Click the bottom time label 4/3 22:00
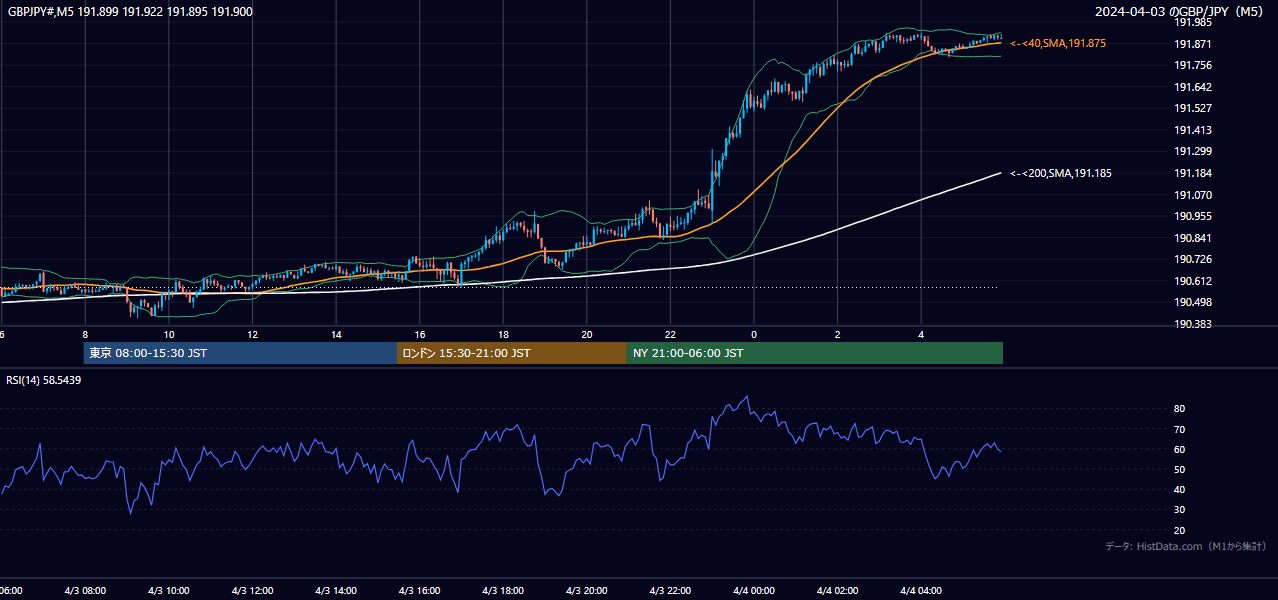The height and width of the screenshot is (600, 1278). click(x=670, y=591)
